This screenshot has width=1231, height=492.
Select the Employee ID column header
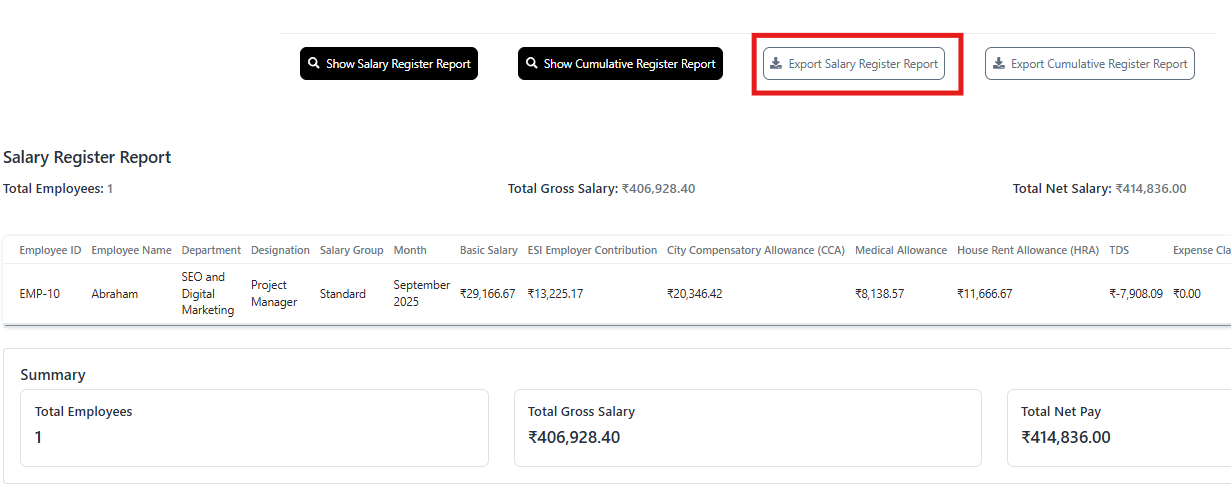50,250
